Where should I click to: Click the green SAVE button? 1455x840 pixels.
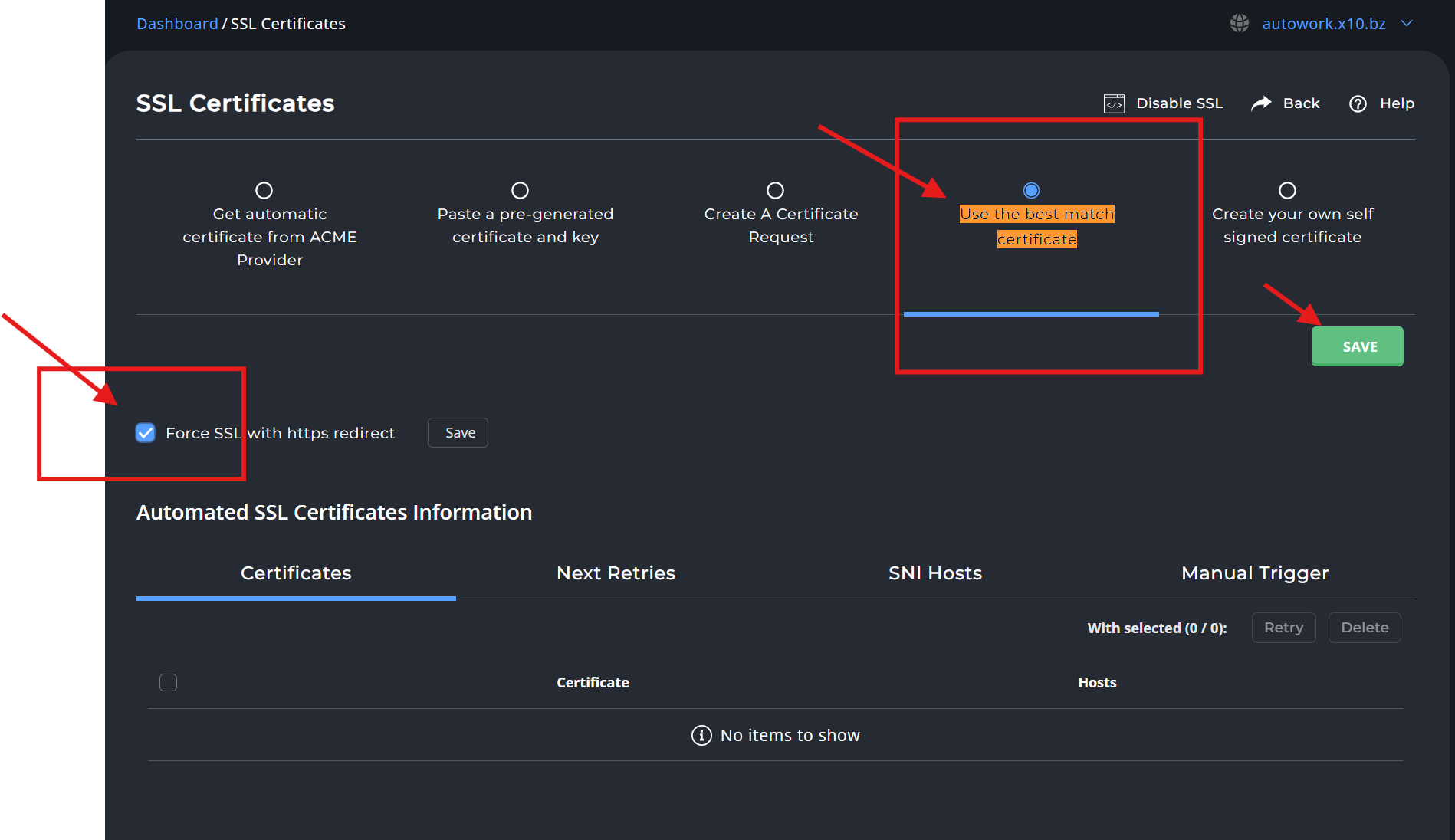coord(1358,346)
